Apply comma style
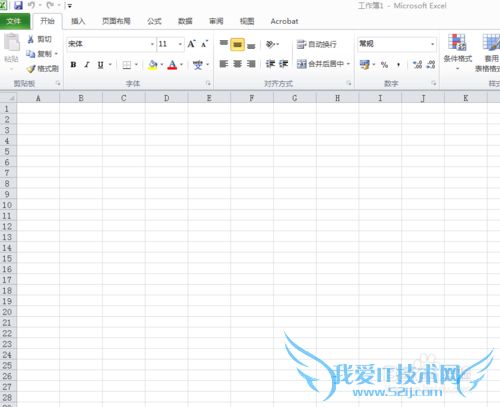 coord(398,65)
